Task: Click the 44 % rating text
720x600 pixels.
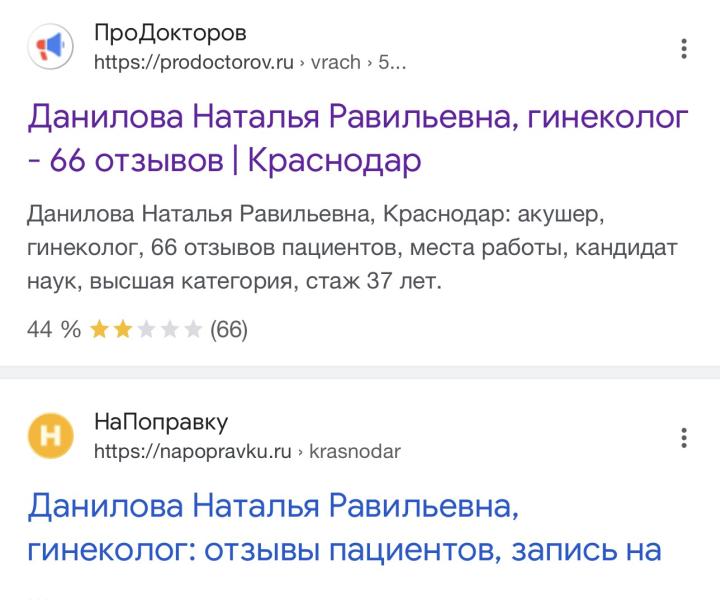Action: point(54,330)
